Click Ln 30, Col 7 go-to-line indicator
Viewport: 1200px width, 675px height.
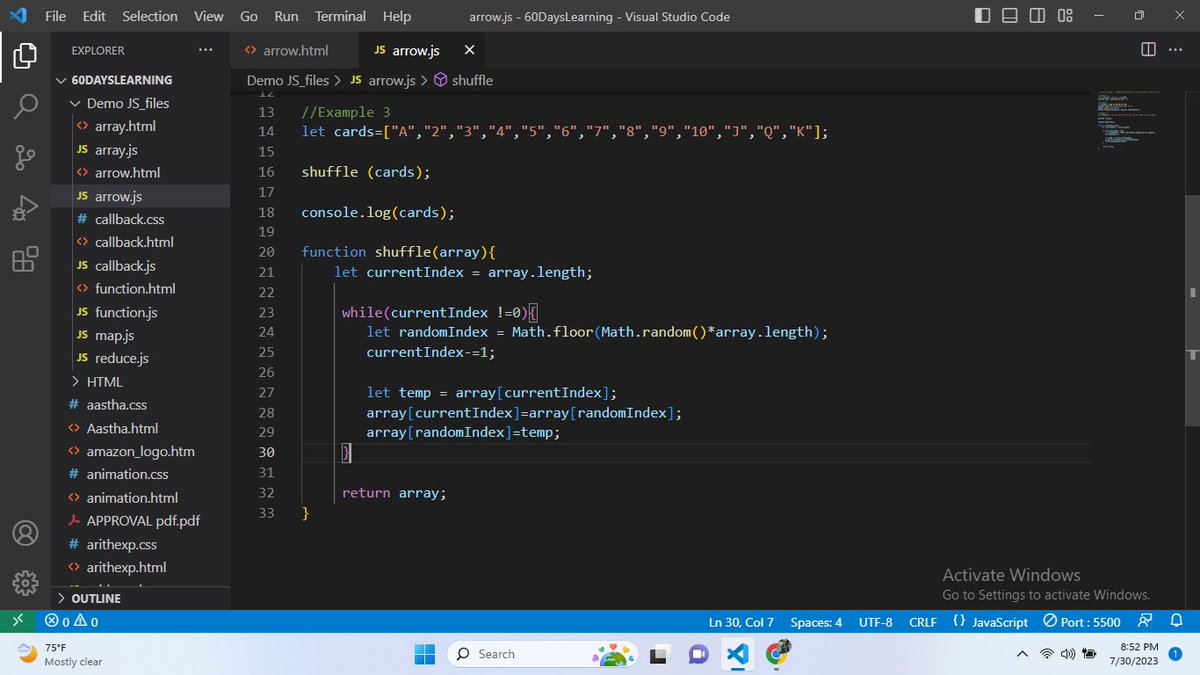click(741, 622)
